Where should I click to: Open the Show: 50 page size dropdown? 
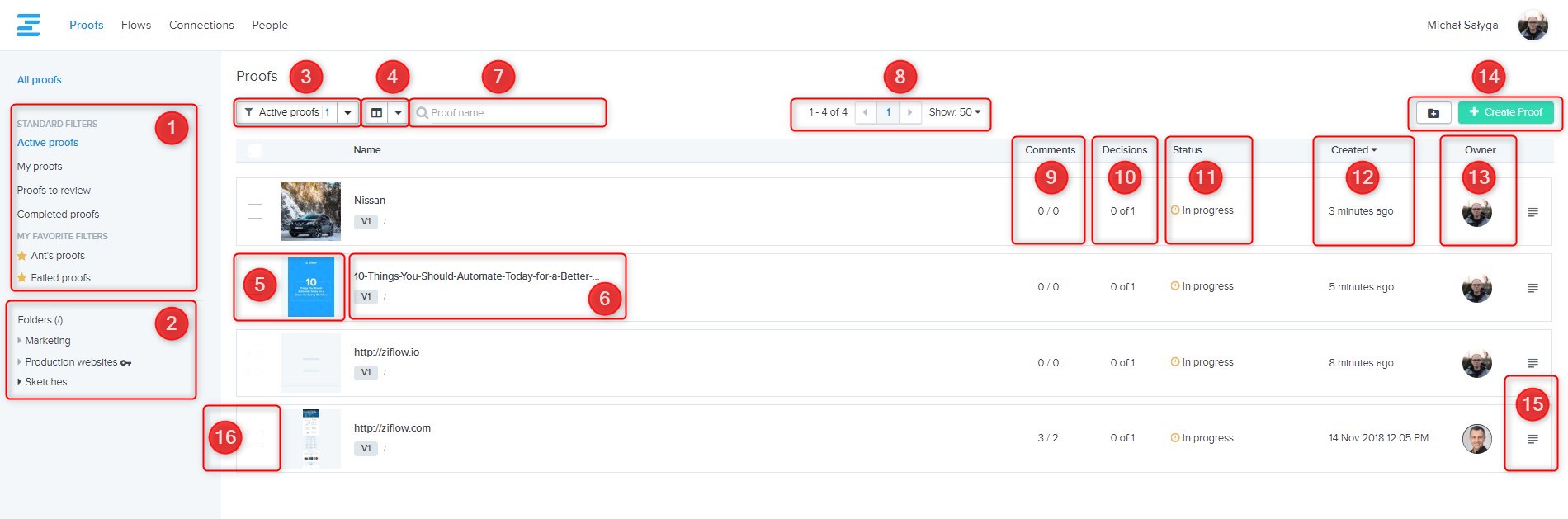pos(955,112)
